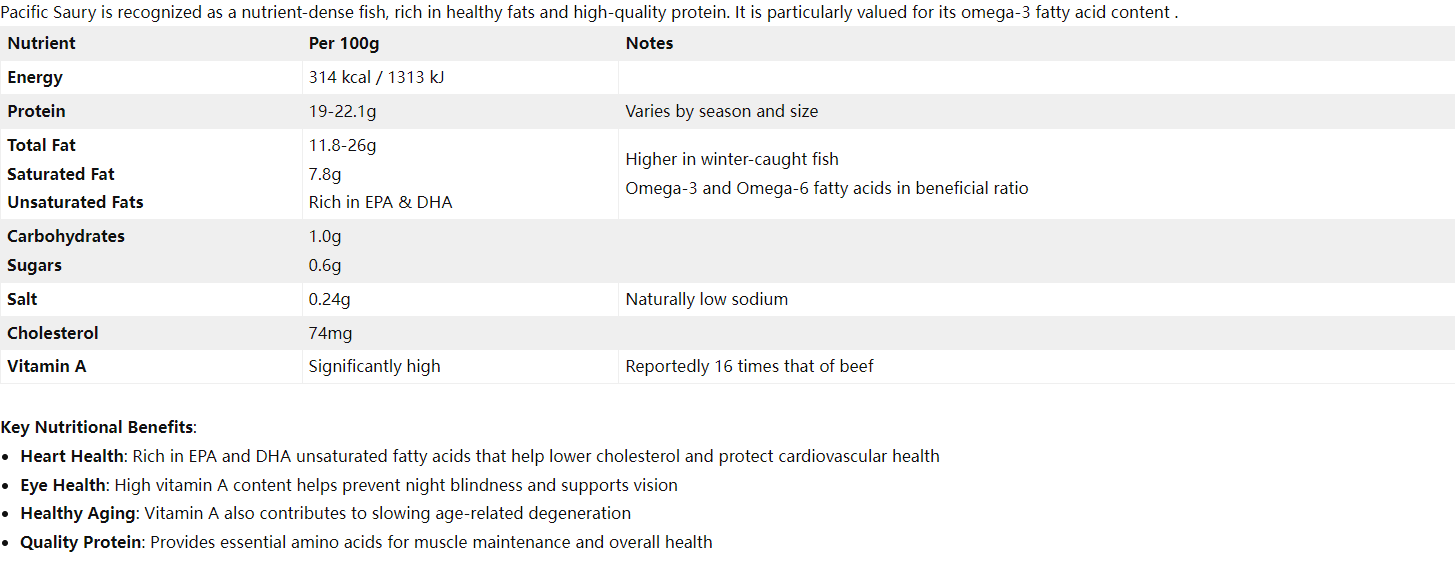Select the Naturally low sodium note
Image resolution: width=1455 pixels, height=574 pixels.
coord(707,299)
